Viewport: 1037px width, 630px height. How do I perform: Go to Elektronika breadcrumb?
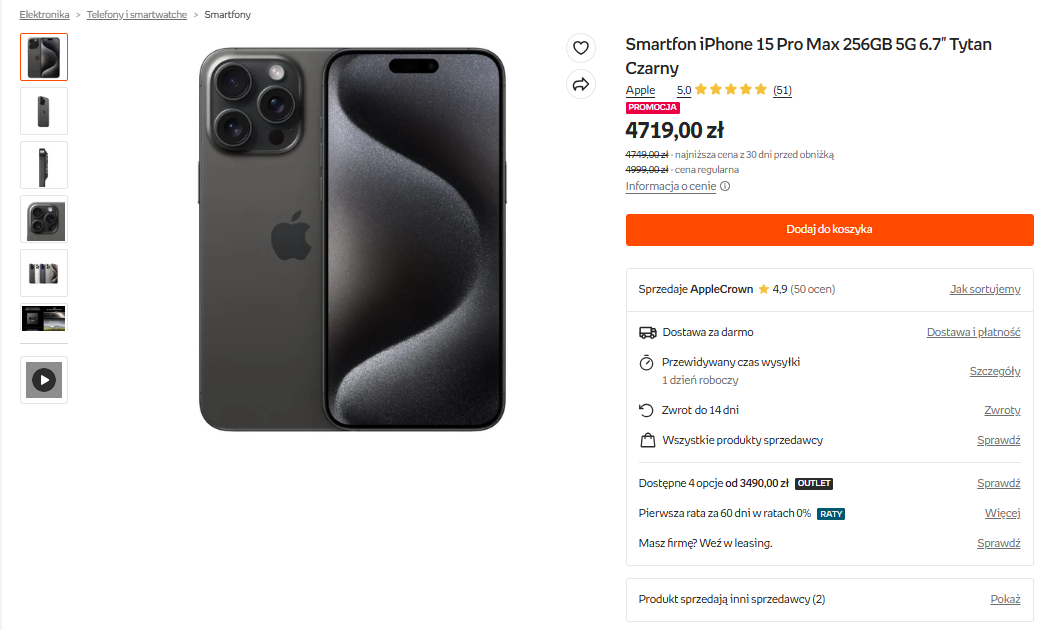(x=44, y=15)
